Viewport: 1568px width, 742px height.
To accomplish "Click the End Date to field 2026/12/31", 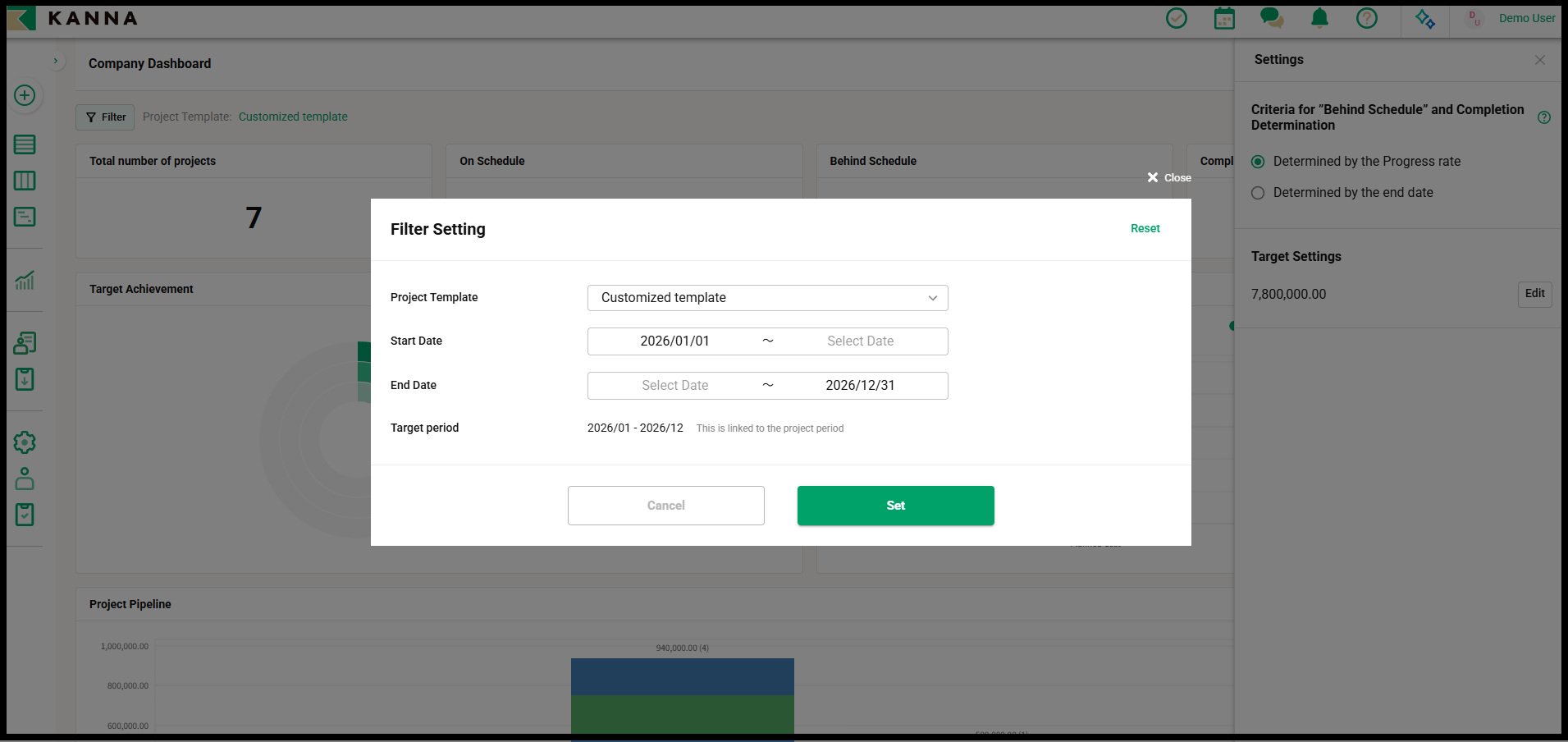I will coord(859,386).
